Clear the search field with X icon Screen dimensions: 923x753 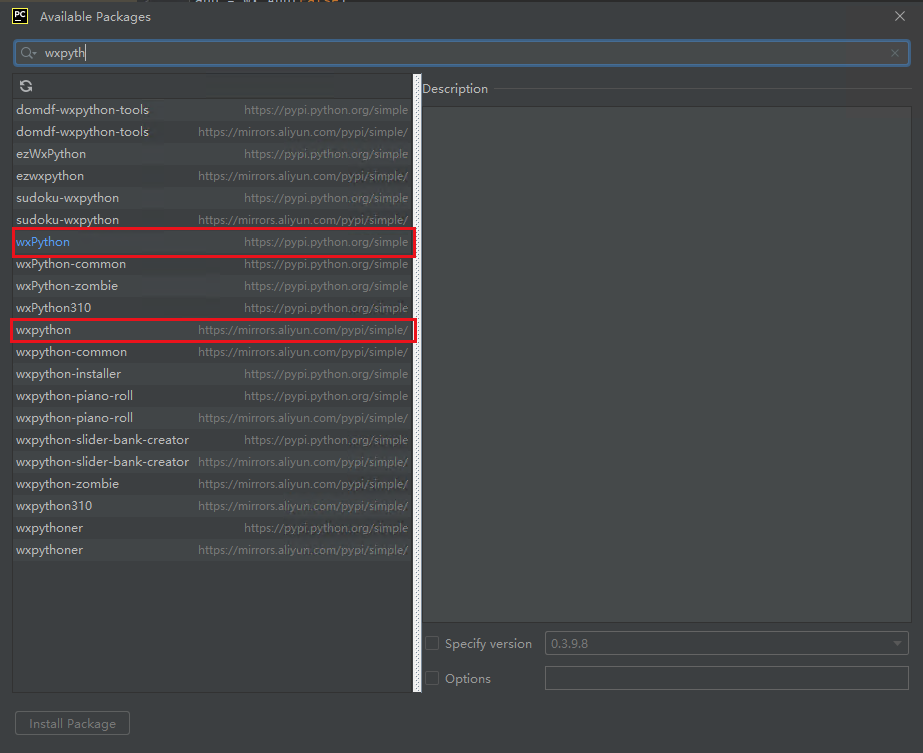[894, 53]
